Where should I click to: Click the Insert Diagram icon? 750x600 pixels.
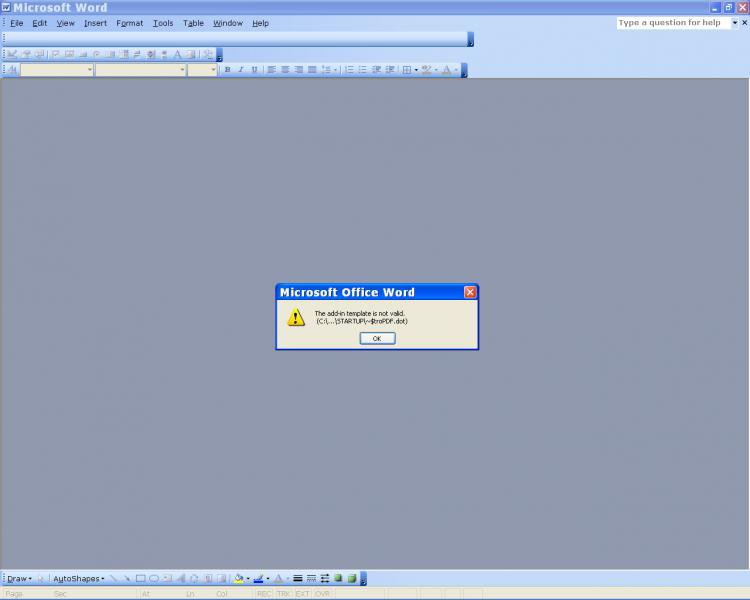pos(194,578)
